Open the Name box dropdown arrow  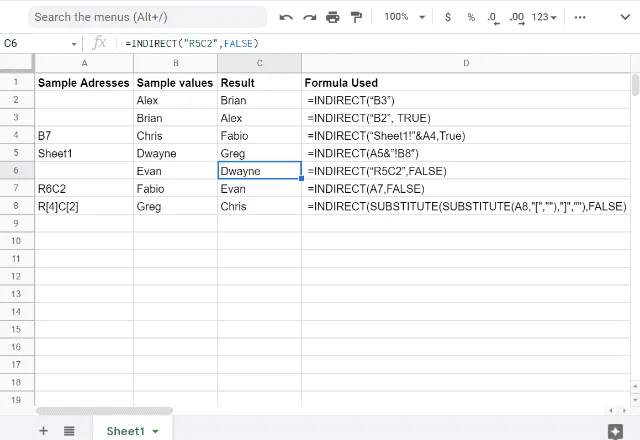tap(74, 44)
